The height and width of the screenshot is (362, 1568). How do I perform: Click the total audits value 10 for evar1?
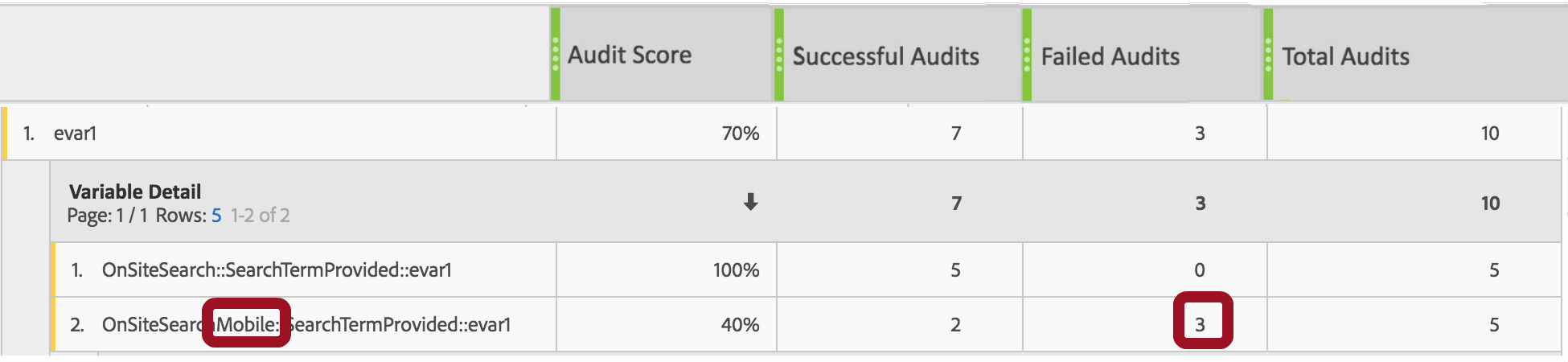pyautogui.click(x=1490, y=134)
